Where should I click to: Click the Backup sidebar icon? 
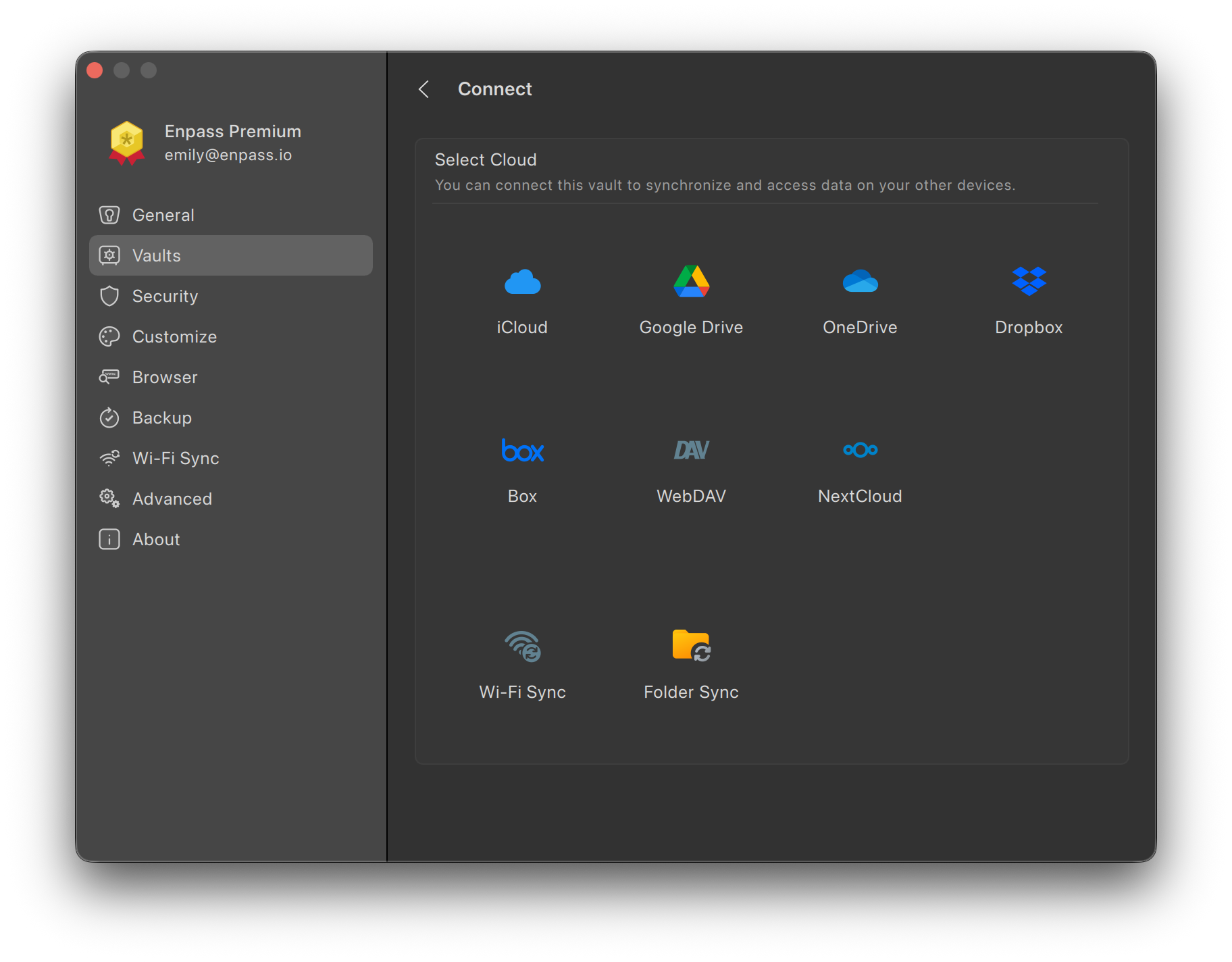point(109,417)
